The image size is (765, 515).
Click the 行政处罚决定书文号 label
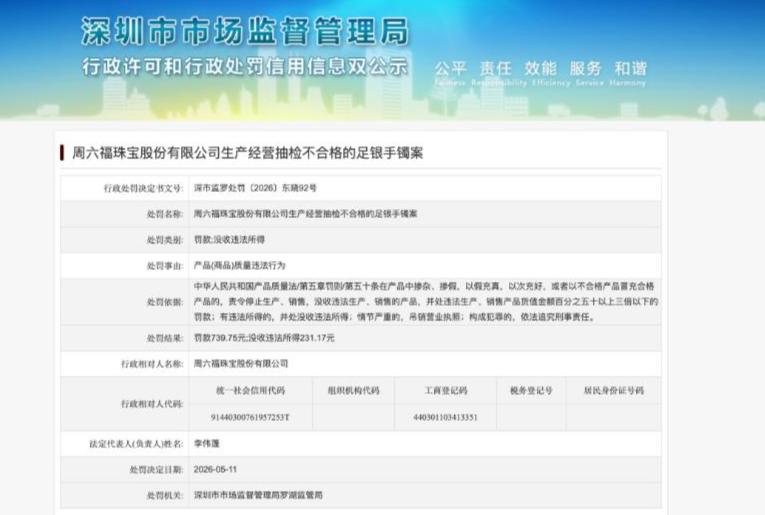[143, 188]
